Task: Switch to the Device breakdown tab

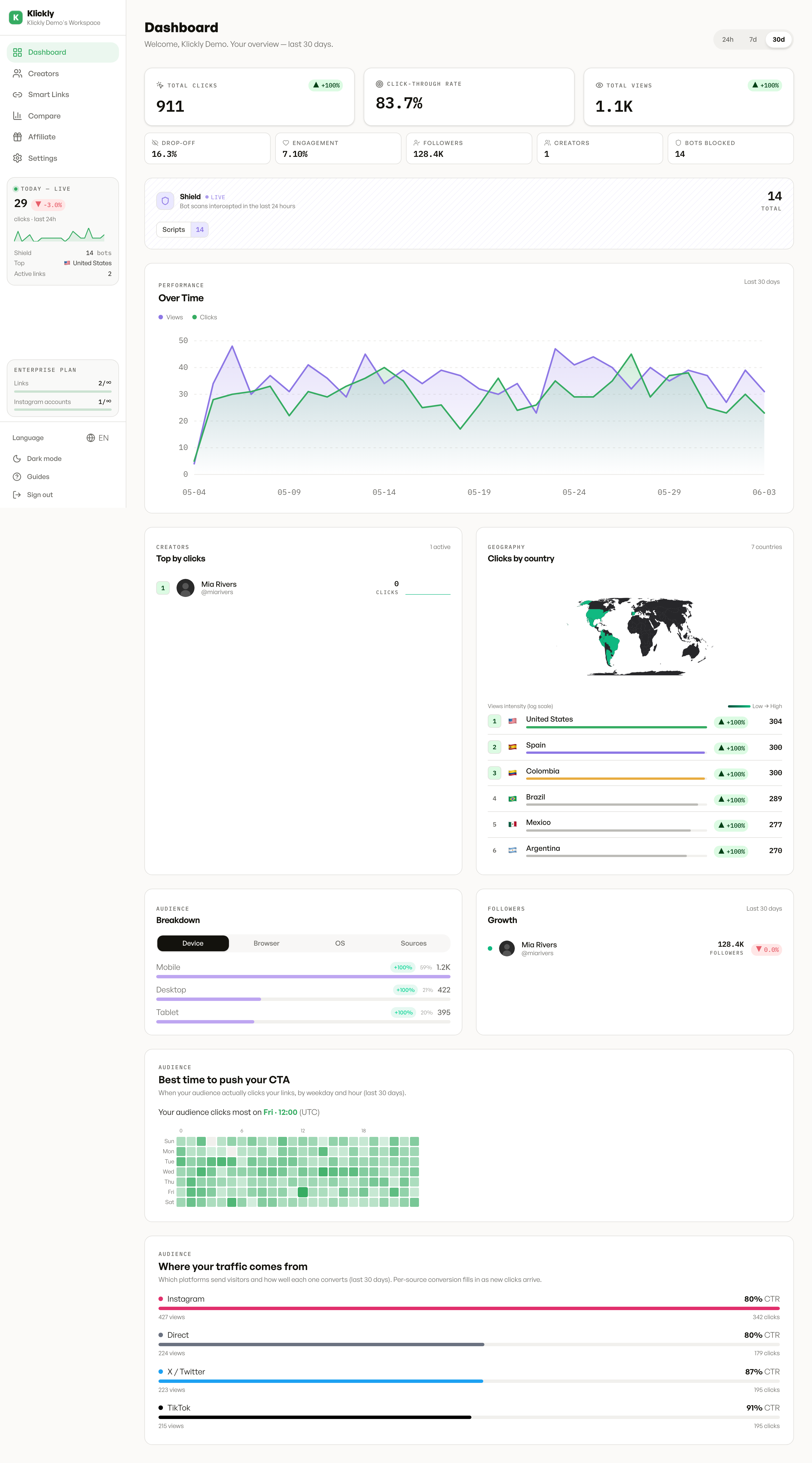Action: click(x=193, y=943)
